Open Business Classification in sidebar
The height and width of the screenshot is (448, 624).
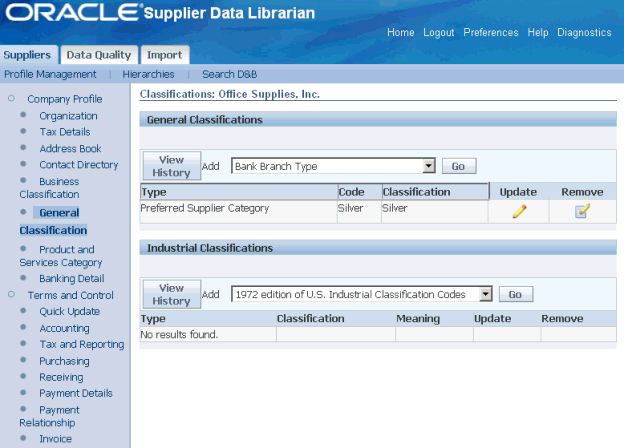(x=50, y=188)
